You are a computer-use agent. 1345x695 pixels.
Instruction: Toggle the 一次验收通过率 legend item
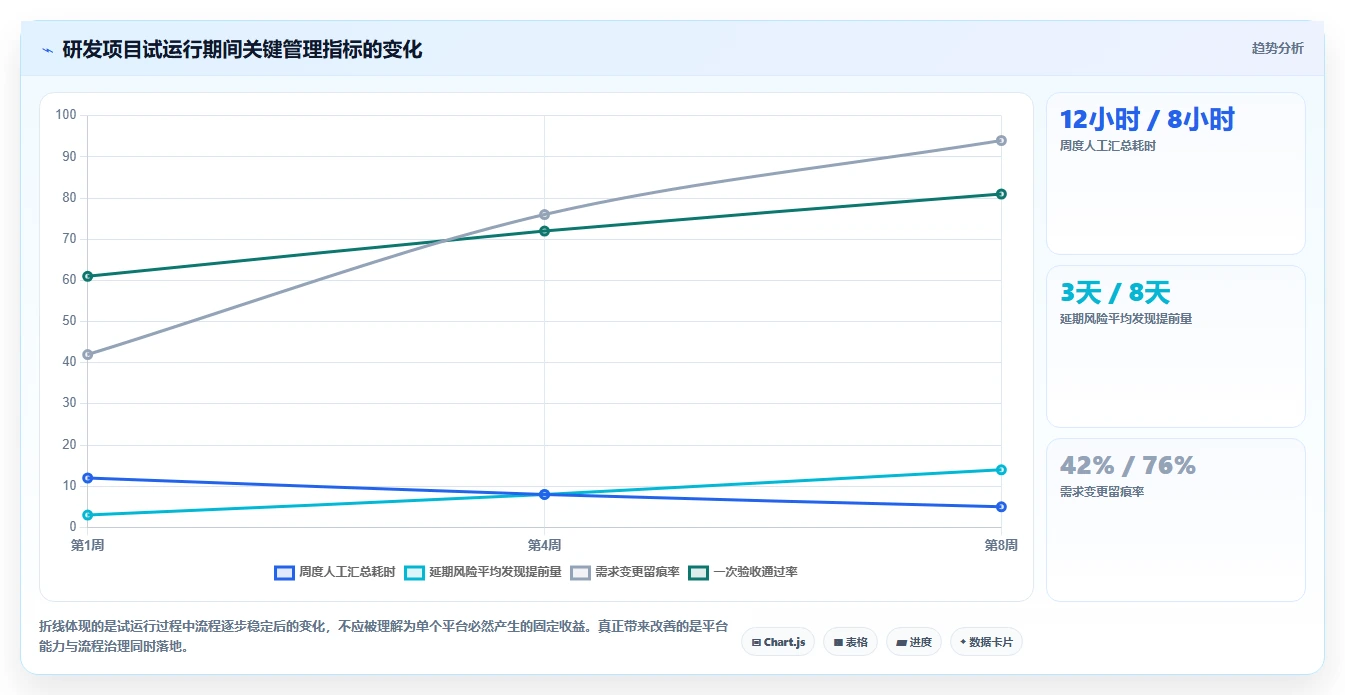click(743, 572)
